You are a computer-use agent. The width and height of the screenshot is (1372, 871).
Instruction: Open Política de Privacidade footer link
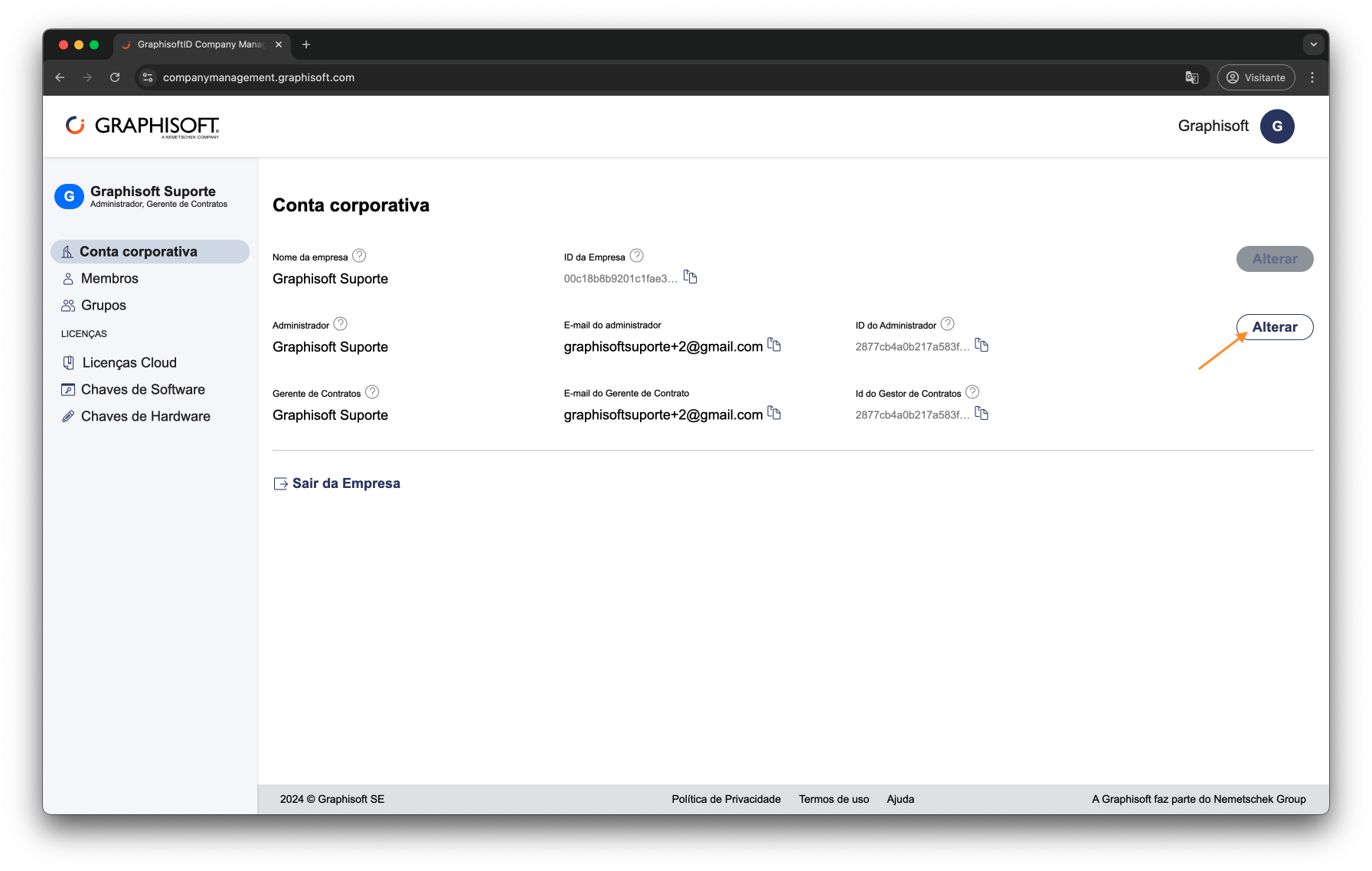pyautogui.click(x=726, y=799)
